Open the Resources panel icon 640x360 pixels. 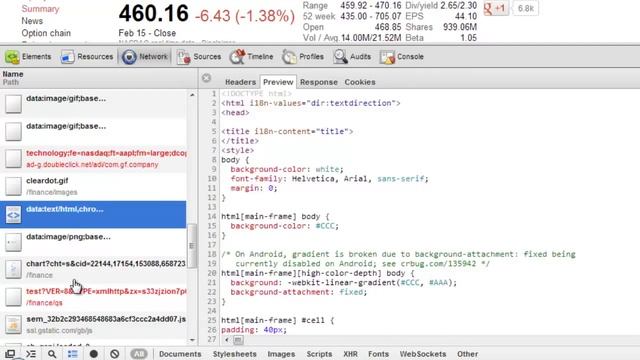pyautogui.click(x=67, y=57)
